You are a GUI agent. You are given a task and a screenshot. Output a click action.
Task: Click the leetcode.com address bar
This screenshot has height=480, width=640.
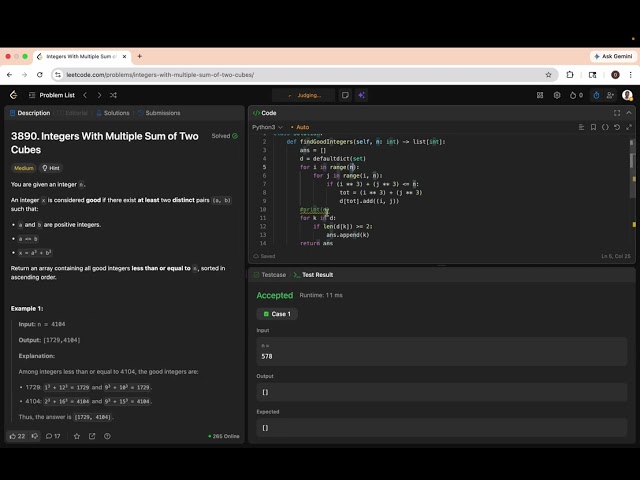point(304,75)
